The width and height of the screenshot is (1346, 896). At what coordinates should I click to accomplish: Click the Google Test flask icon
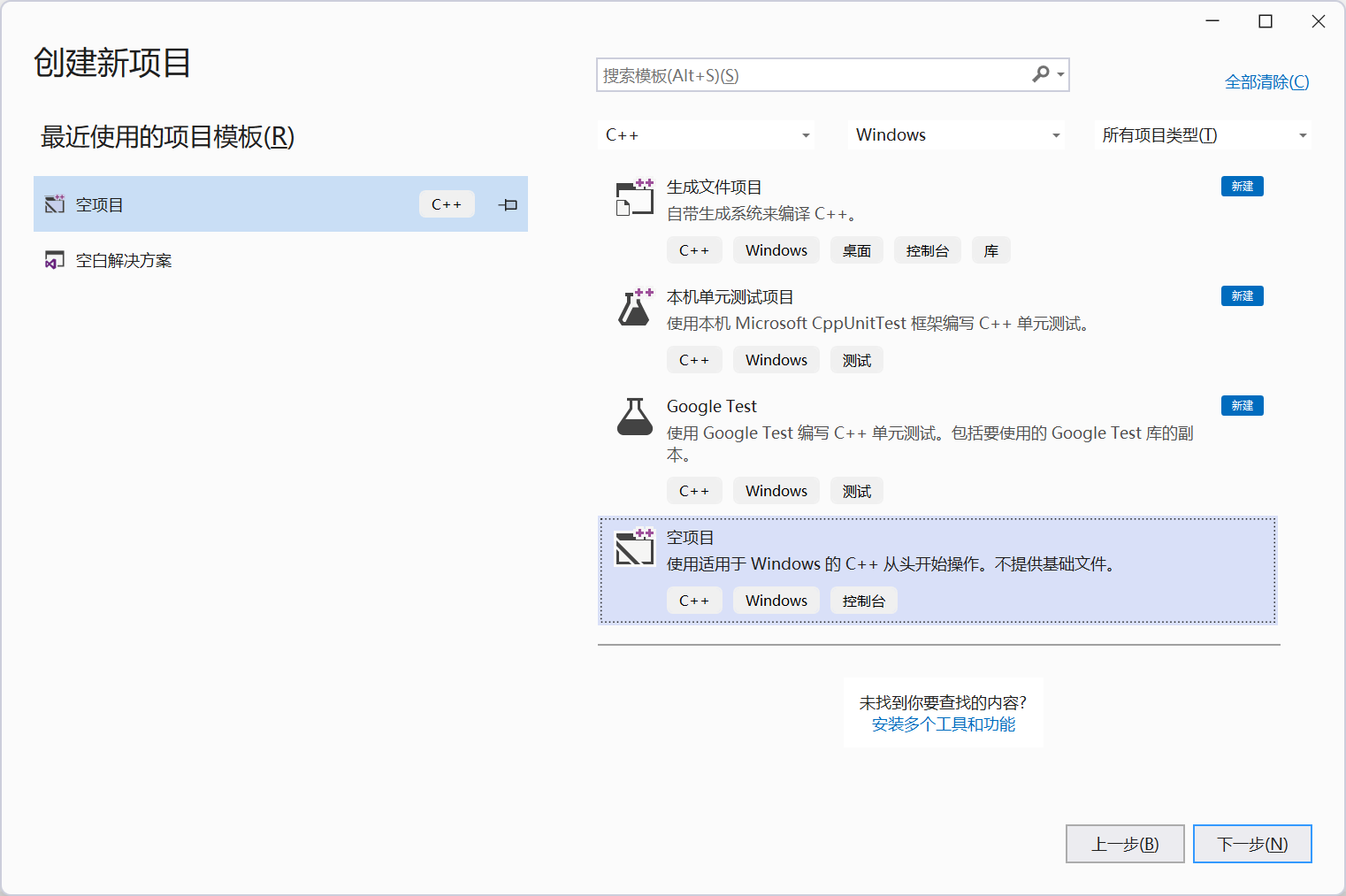[634, 417]
